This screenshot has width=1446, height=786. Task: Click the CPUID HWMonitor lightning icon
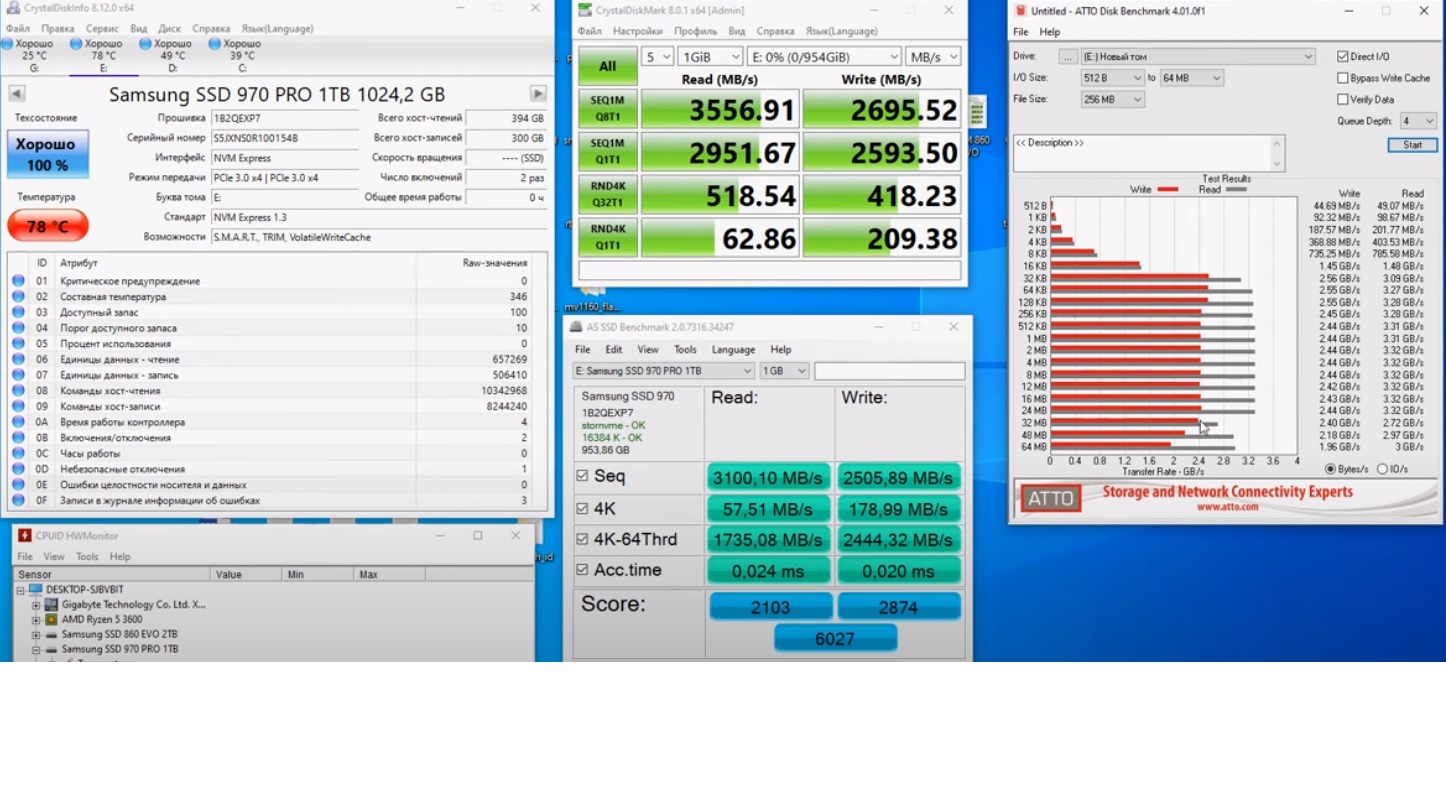pos(25,536)
